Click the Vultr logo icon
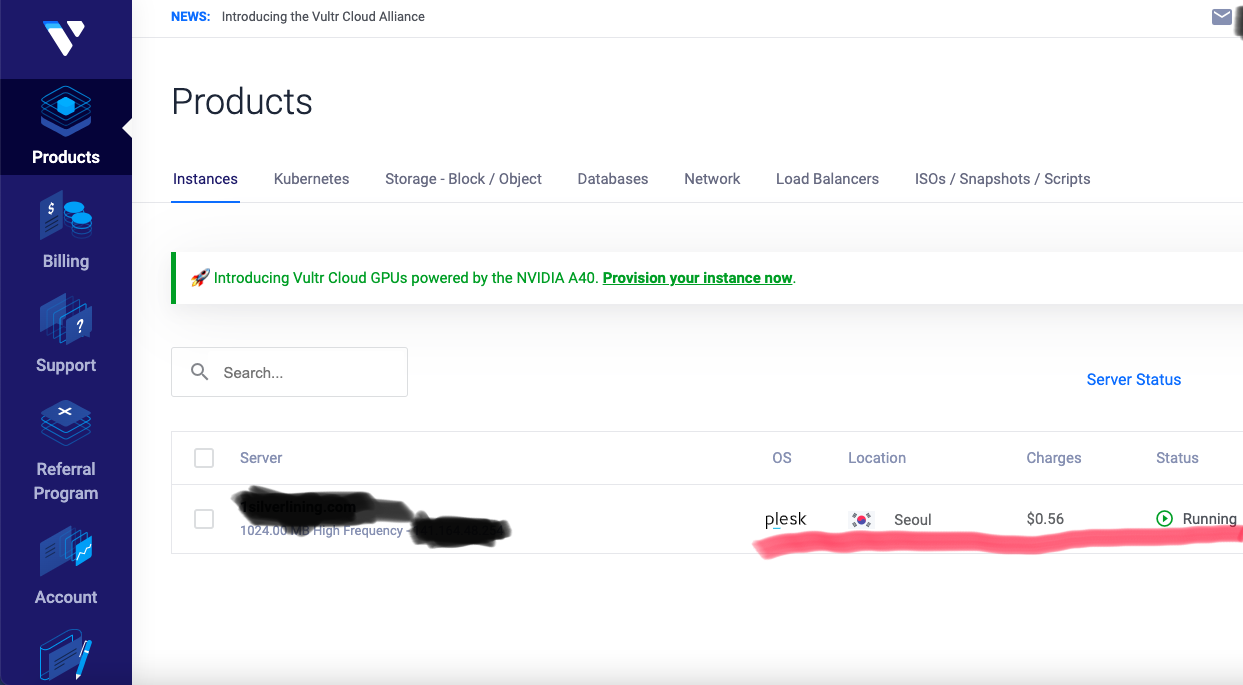Viewport: 1243px width, 685px height. pyautogui.click(x=64, y=38)
